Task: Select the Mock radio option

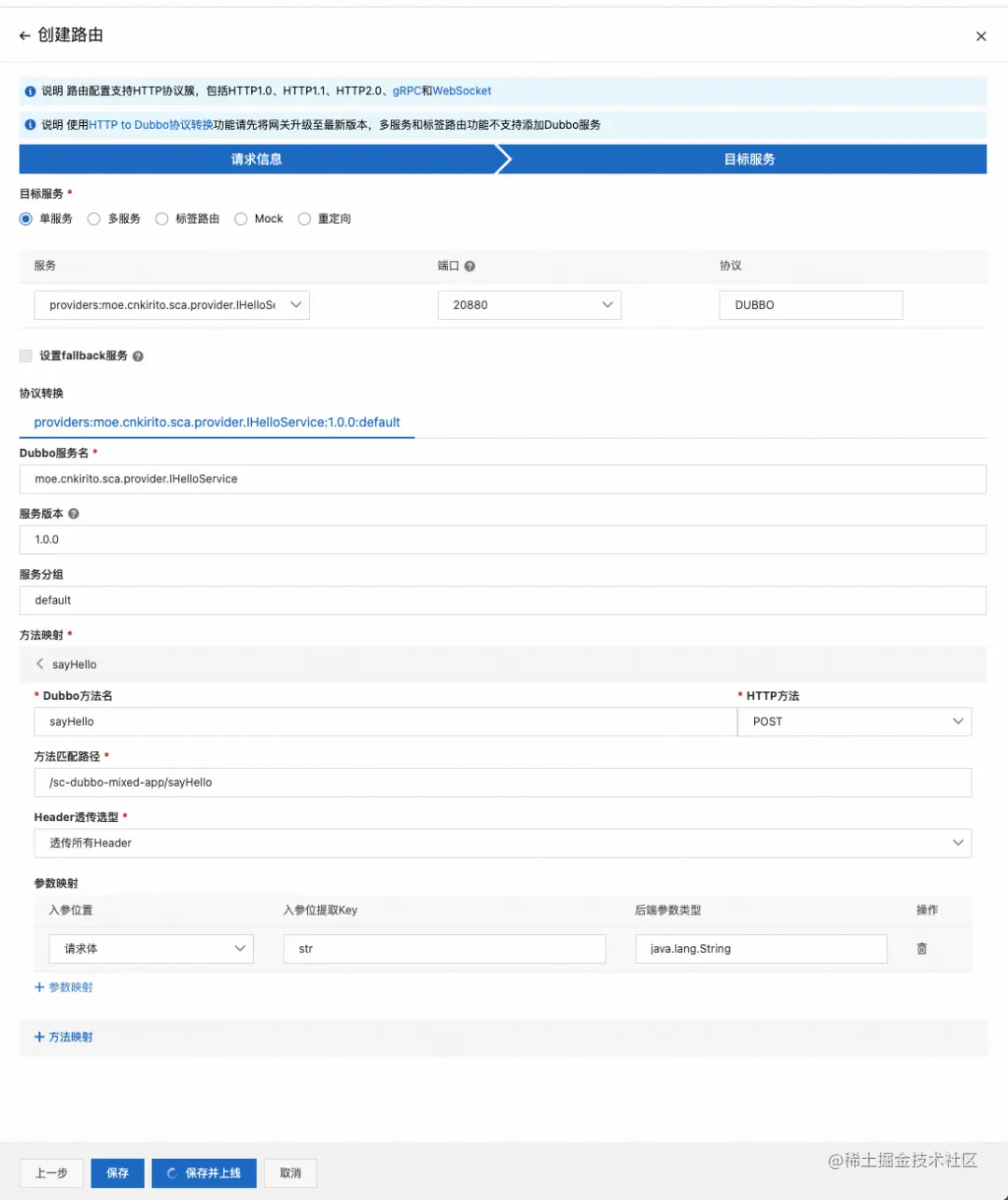Action: click(x=241, y=219)
